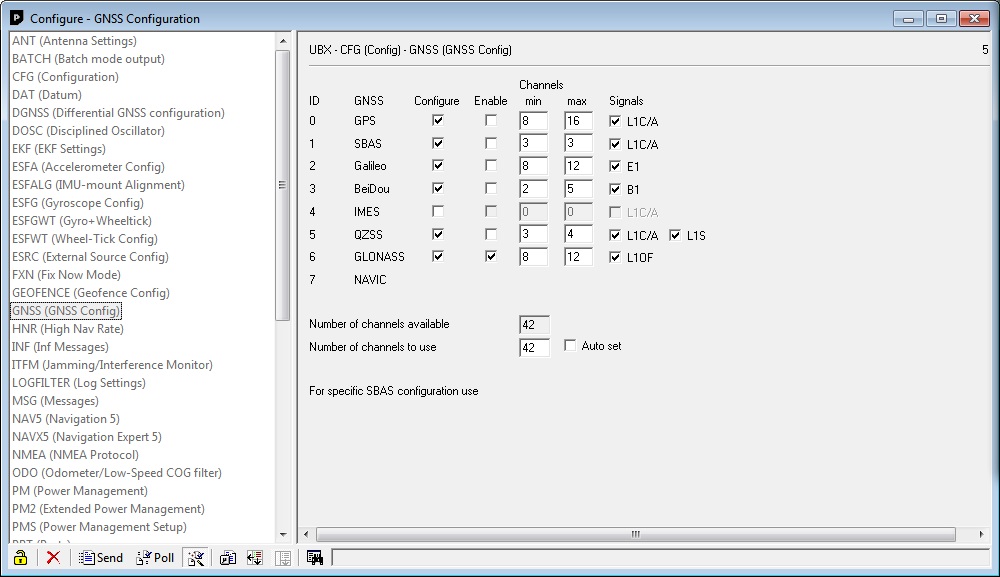Uncheck the QZSS L1S signal checkbox
The height and width of the screenshot is (577, 1000).
click(675, 235)
